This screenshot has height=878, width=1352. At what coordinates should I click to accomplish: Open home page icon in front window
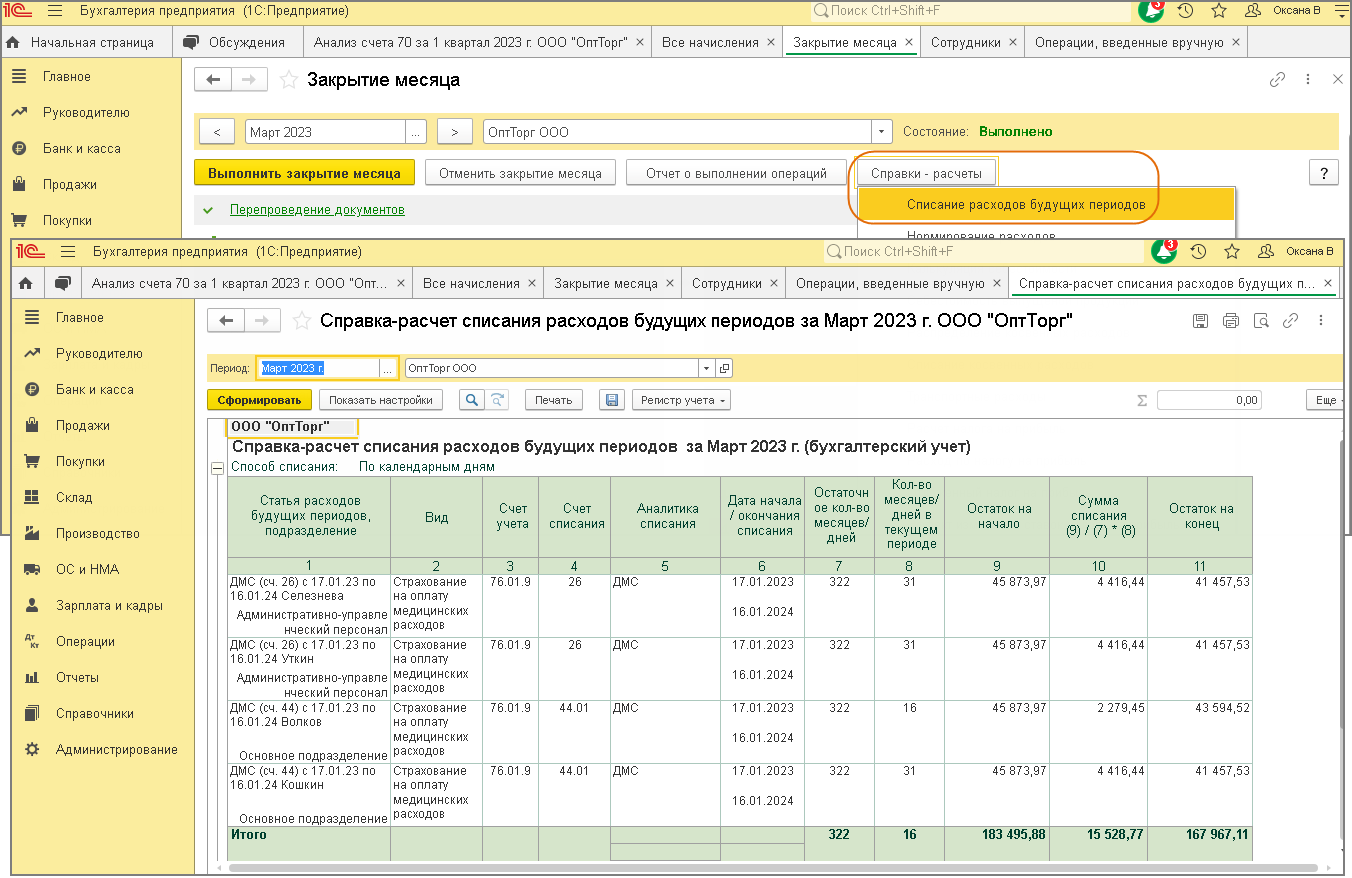(x=26, y=284)
